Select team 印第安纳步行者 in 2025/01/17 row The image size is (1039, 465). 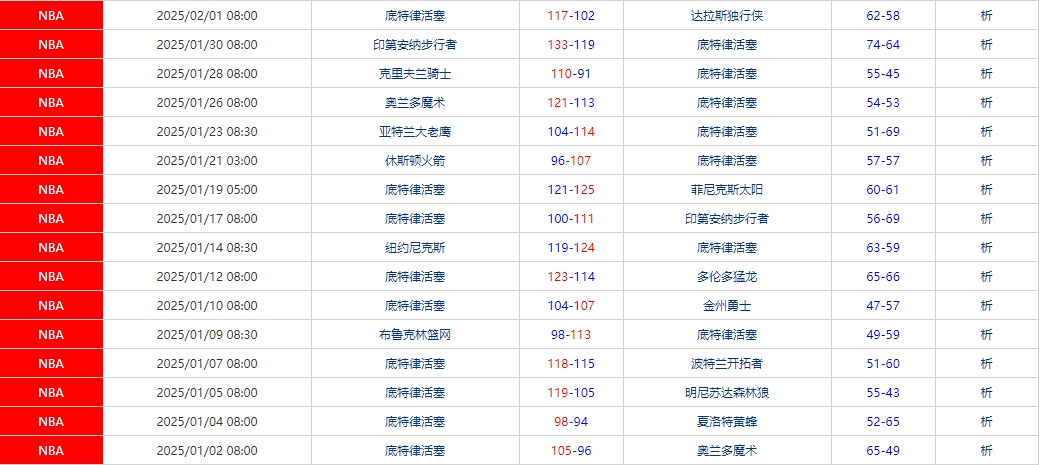pyautogui.click(x=727, y=219)
